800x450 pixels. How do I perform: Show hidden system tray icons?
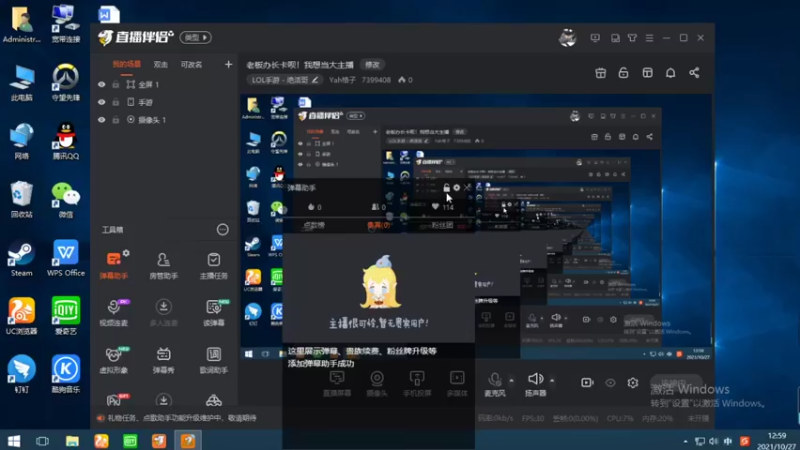click(685, 441)
